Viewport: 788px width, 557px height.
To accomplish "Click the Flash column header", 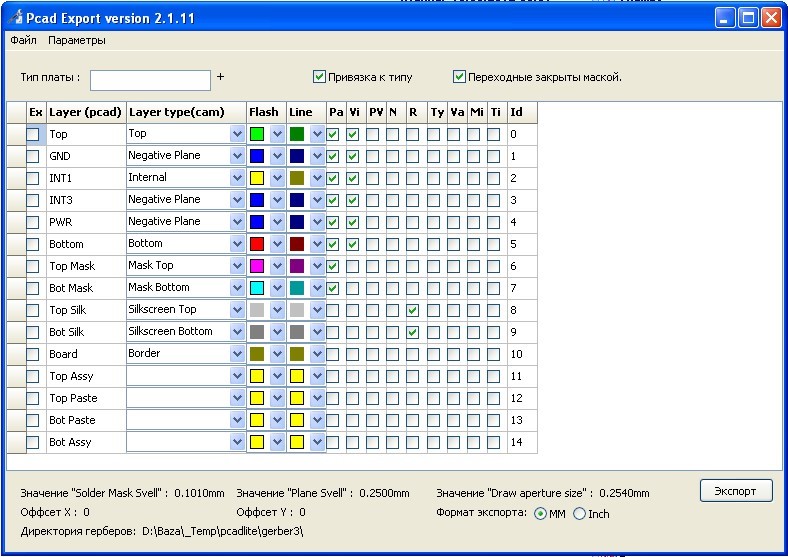I will (x=266, y=112).
